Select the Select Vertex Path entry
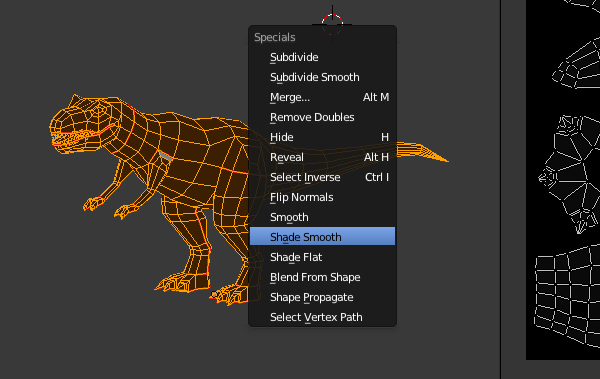 pos(322,317)
